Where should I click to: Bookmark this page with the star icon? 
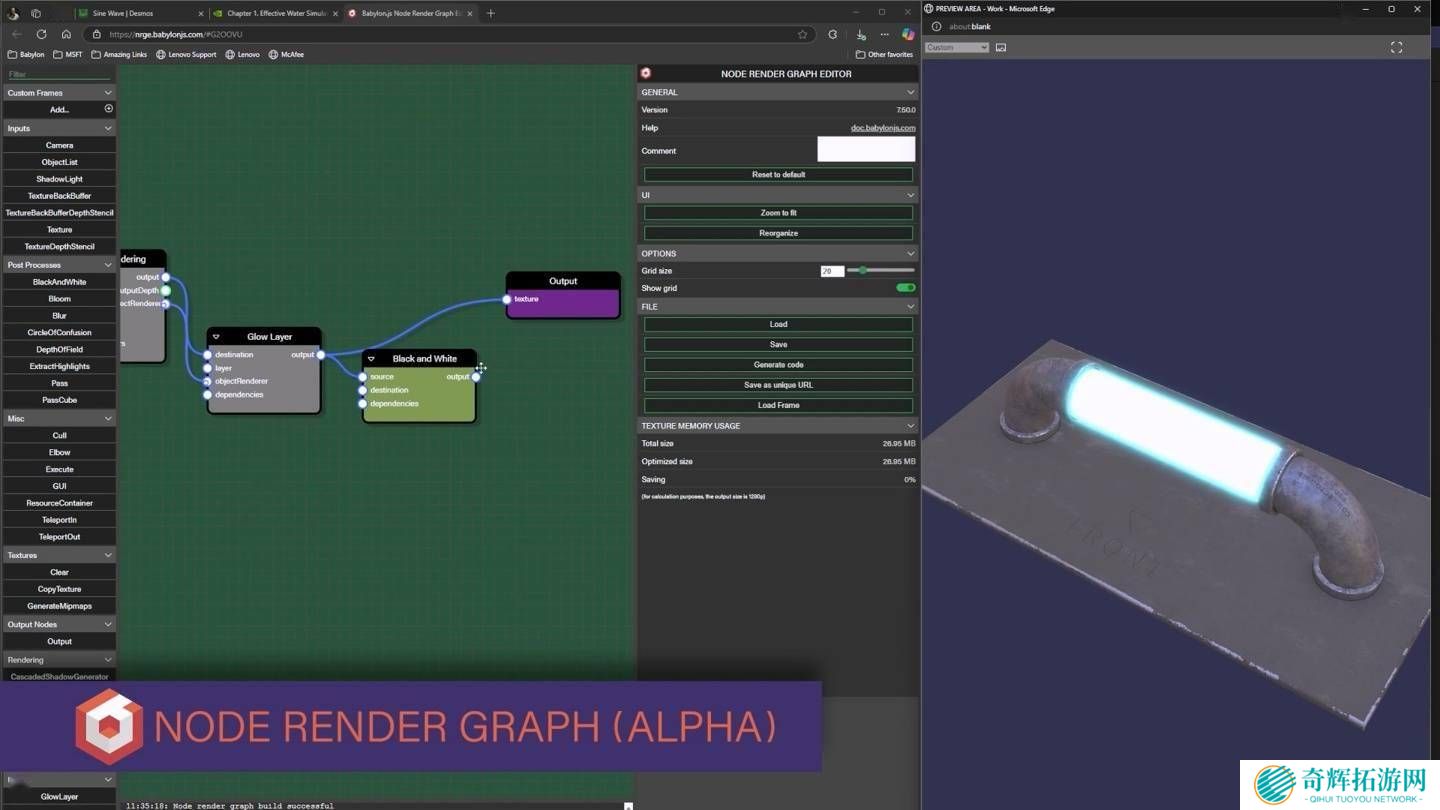802,34
